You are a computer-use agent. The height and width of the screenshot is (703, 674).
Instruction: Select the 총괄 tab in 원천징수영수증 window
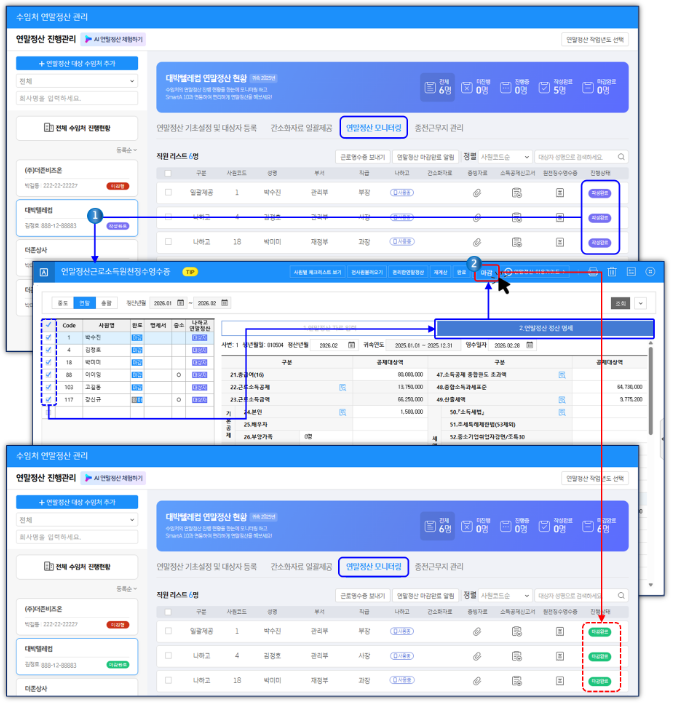tap(106, 303)
